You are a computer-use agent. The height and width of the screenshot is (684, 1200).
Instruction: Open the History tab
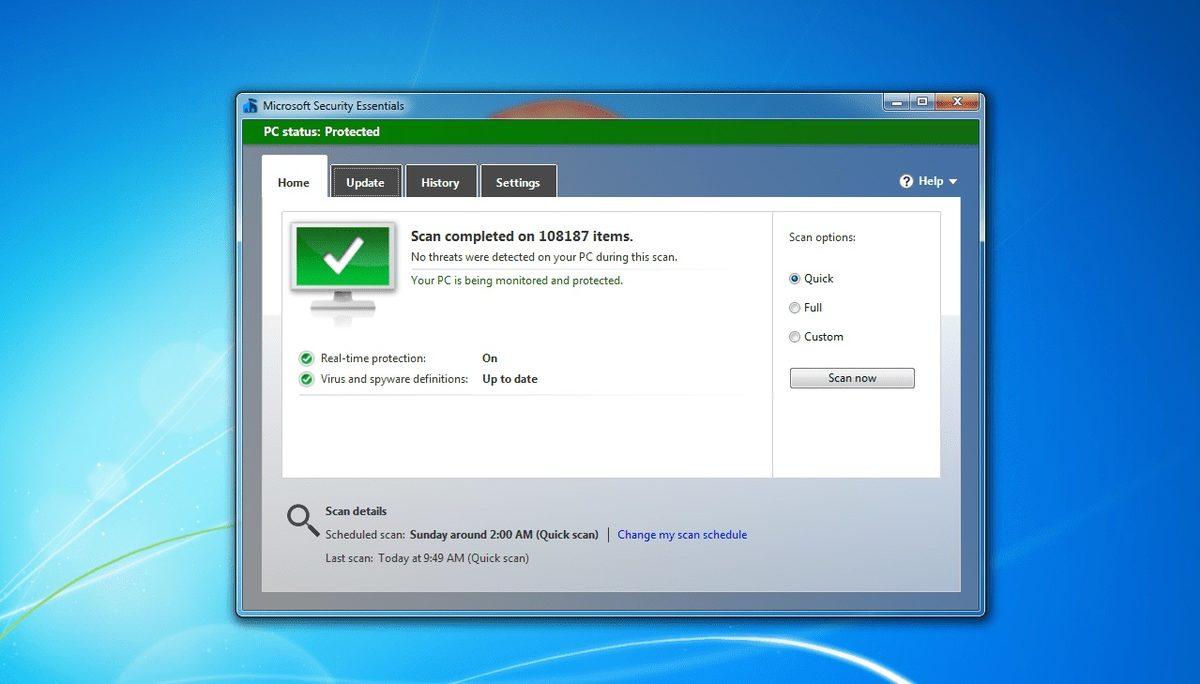click(x=441, y=181)
